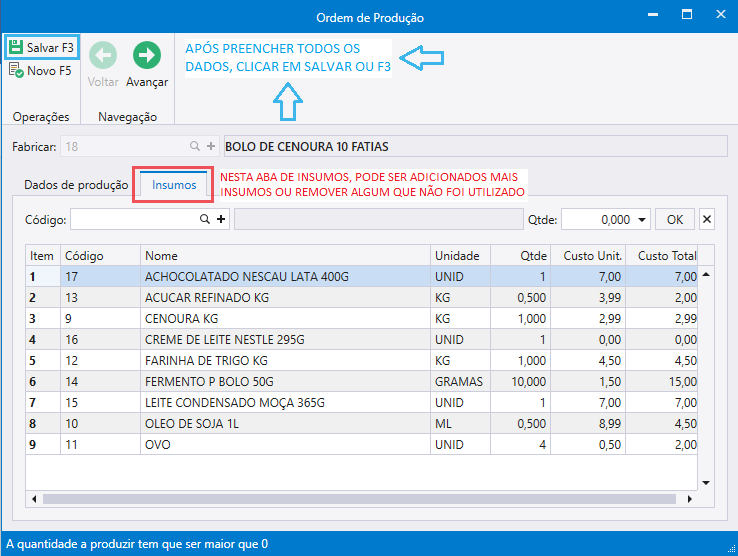Click Qtde 4 cell of OVO row
This screenshot has height=556, width=738.
(521, 444)
